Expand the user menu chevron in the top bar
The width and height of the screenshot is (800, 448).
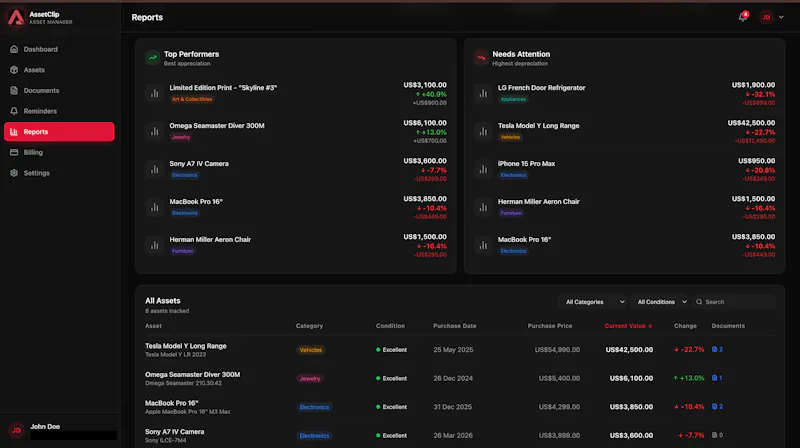(x=781, y=17)
